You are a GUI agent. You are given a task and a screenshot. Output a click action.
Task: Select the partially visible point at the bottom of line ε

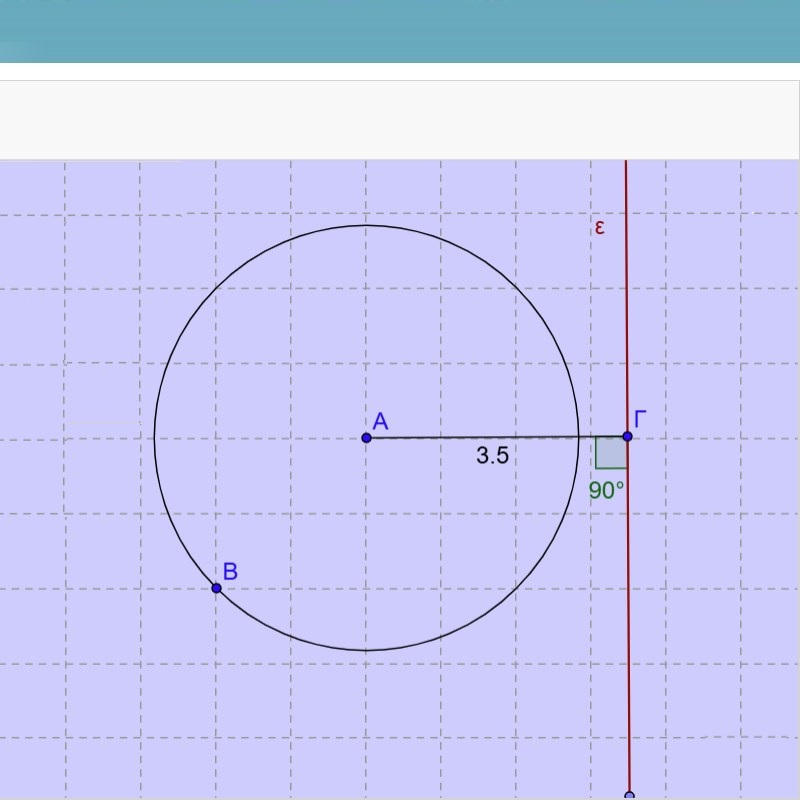630,796
